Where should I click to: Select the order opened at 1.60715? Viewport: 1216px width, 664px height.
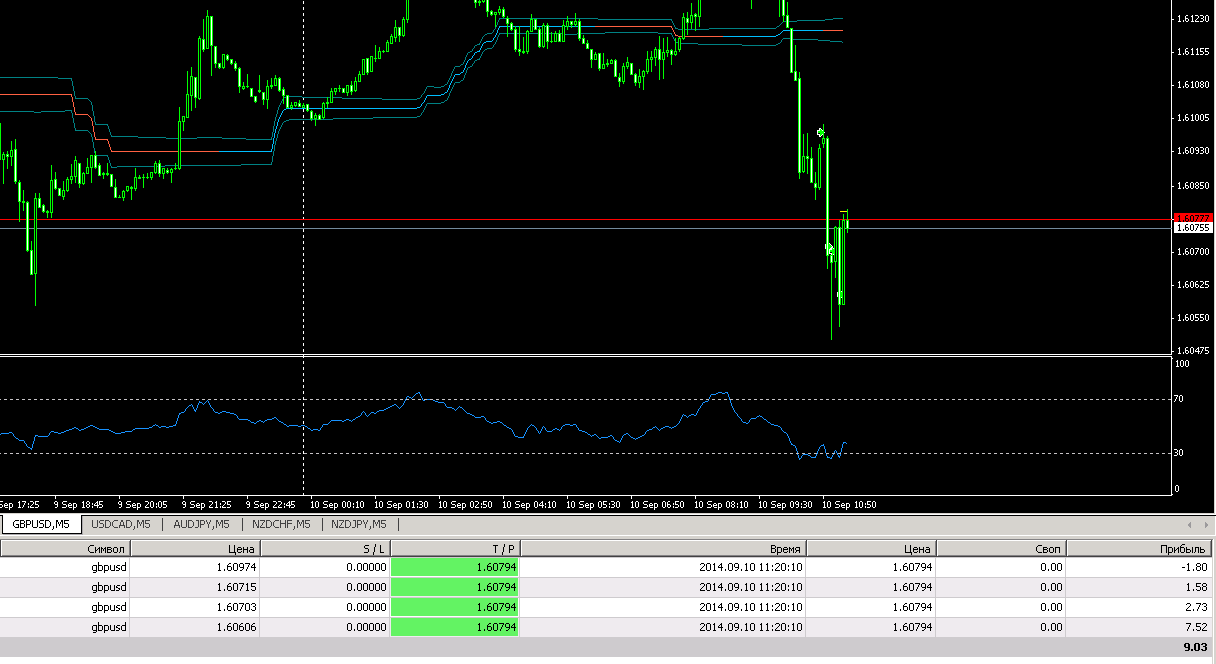606,587
